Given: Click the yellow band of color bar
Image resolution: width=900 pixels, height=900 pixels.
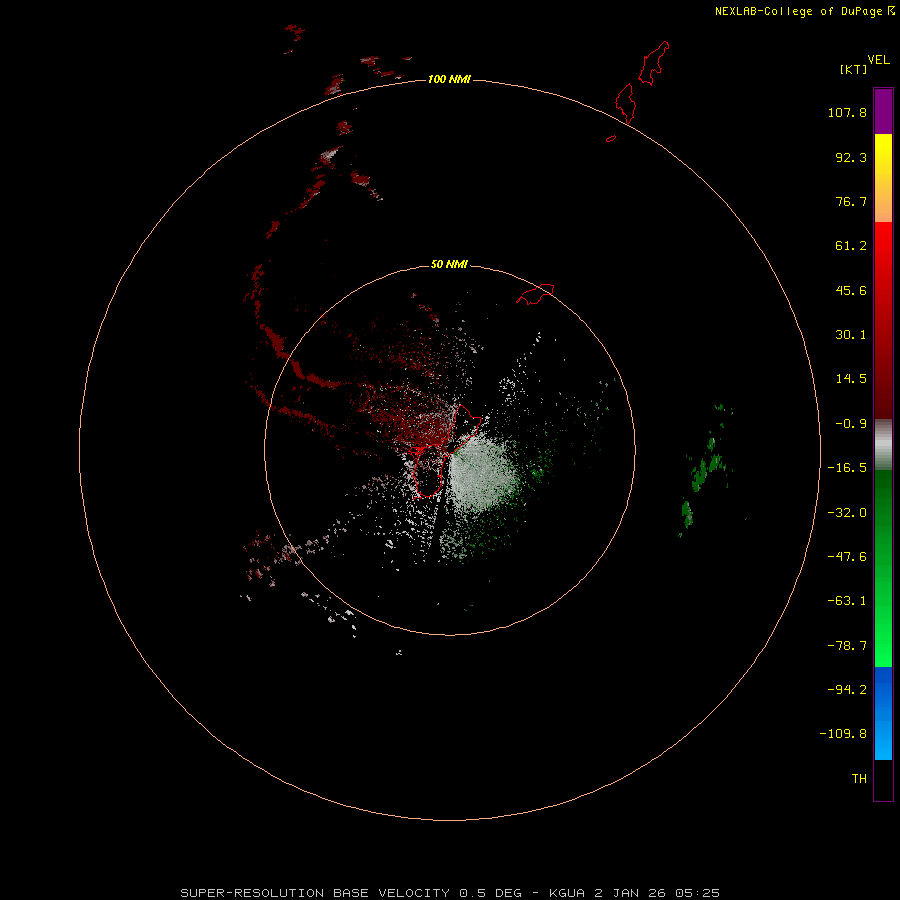Looking at the screenshot, I should click(883, 178).
